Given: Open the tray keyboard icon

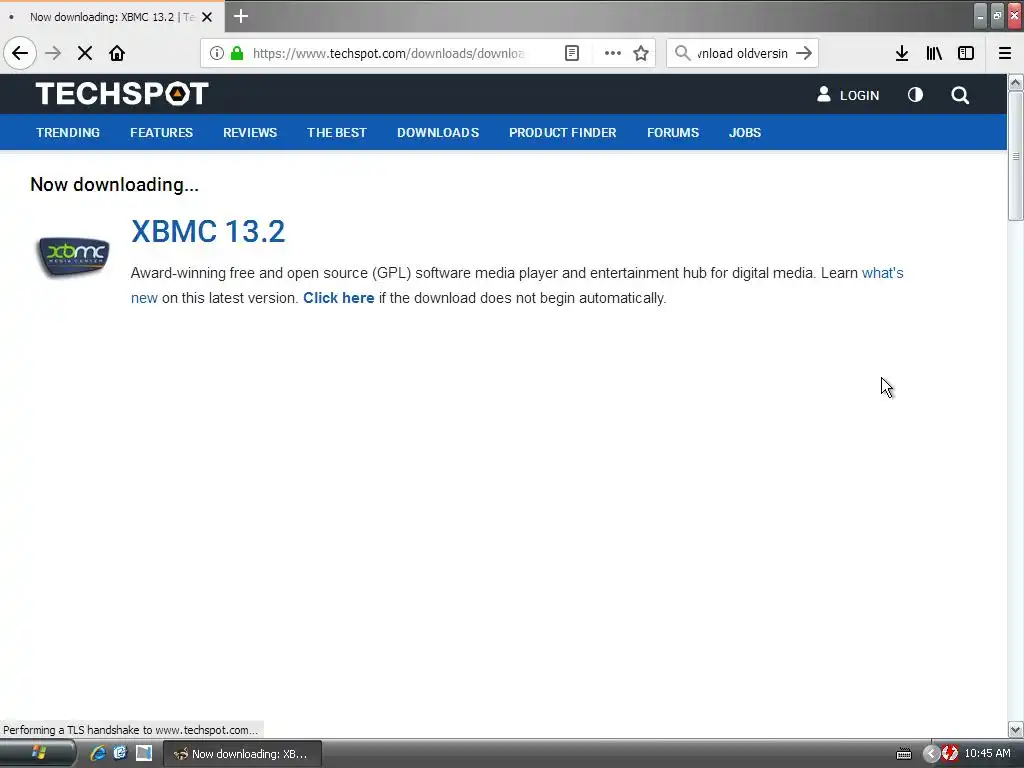Looking at the screenshot, I should (904, 754).
